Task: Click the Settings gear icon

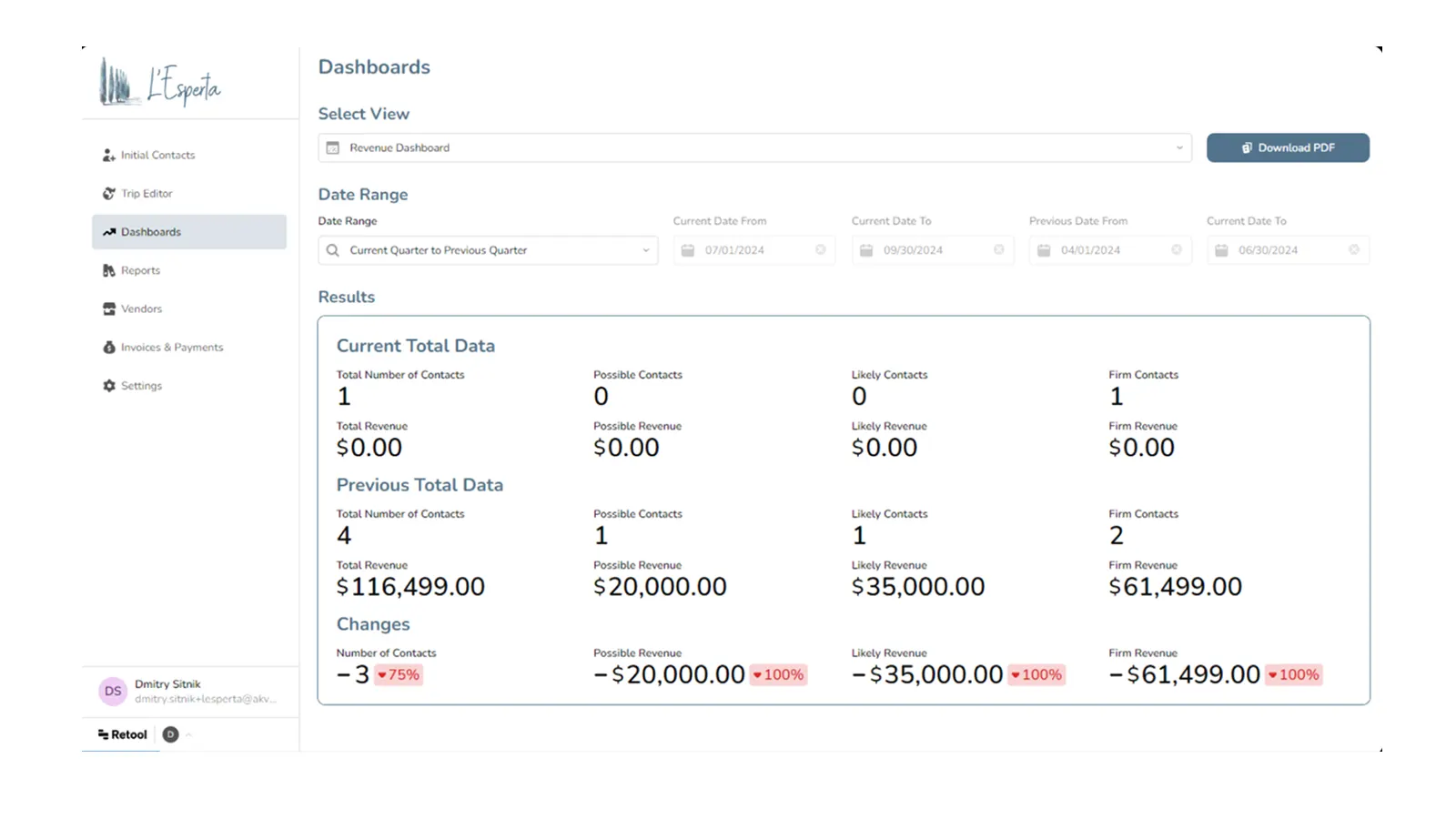Action: pyautogui.click(x=109, y=386)
